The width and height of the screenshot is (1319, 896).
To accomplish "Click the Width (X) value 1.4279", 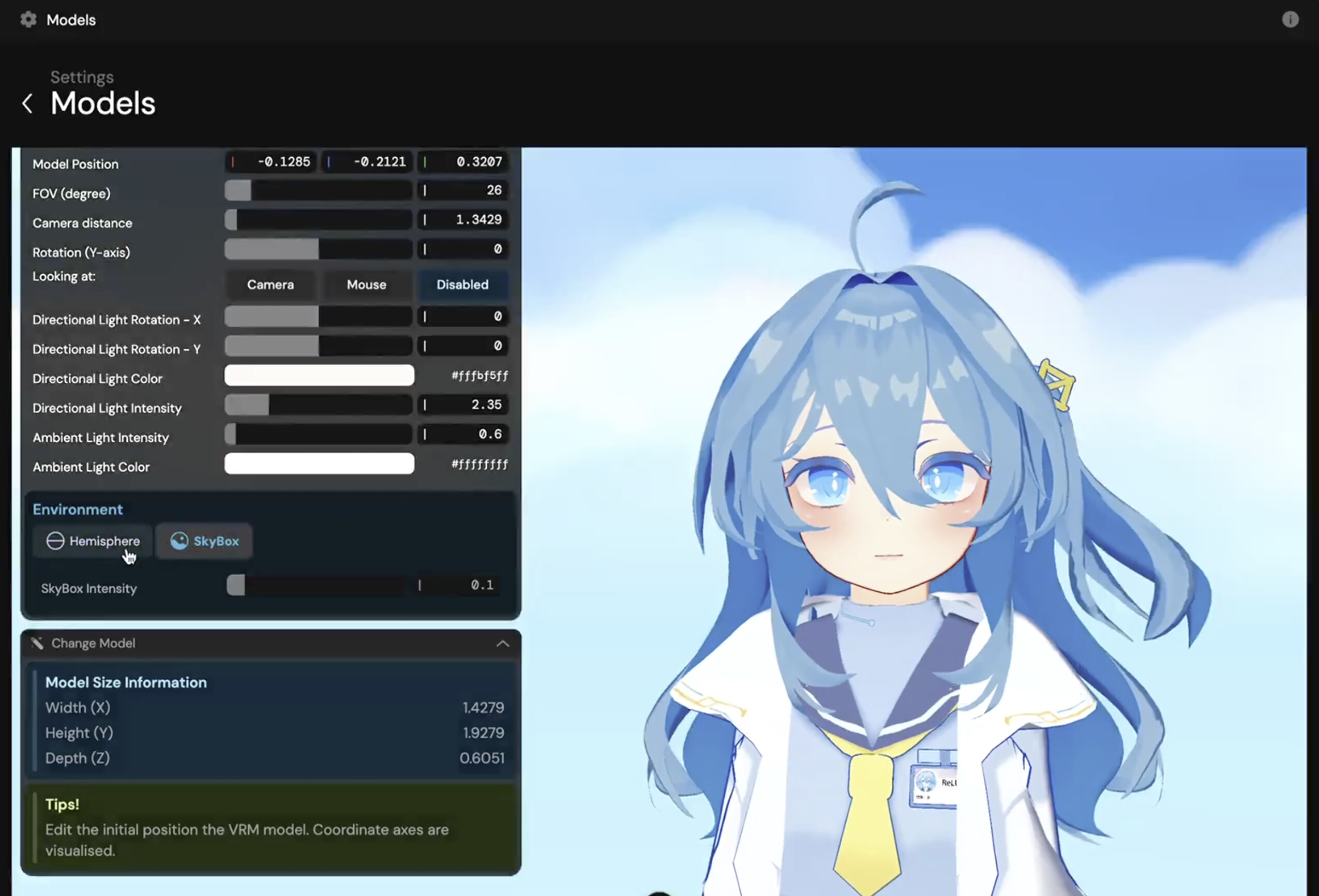I will (483, 708).
